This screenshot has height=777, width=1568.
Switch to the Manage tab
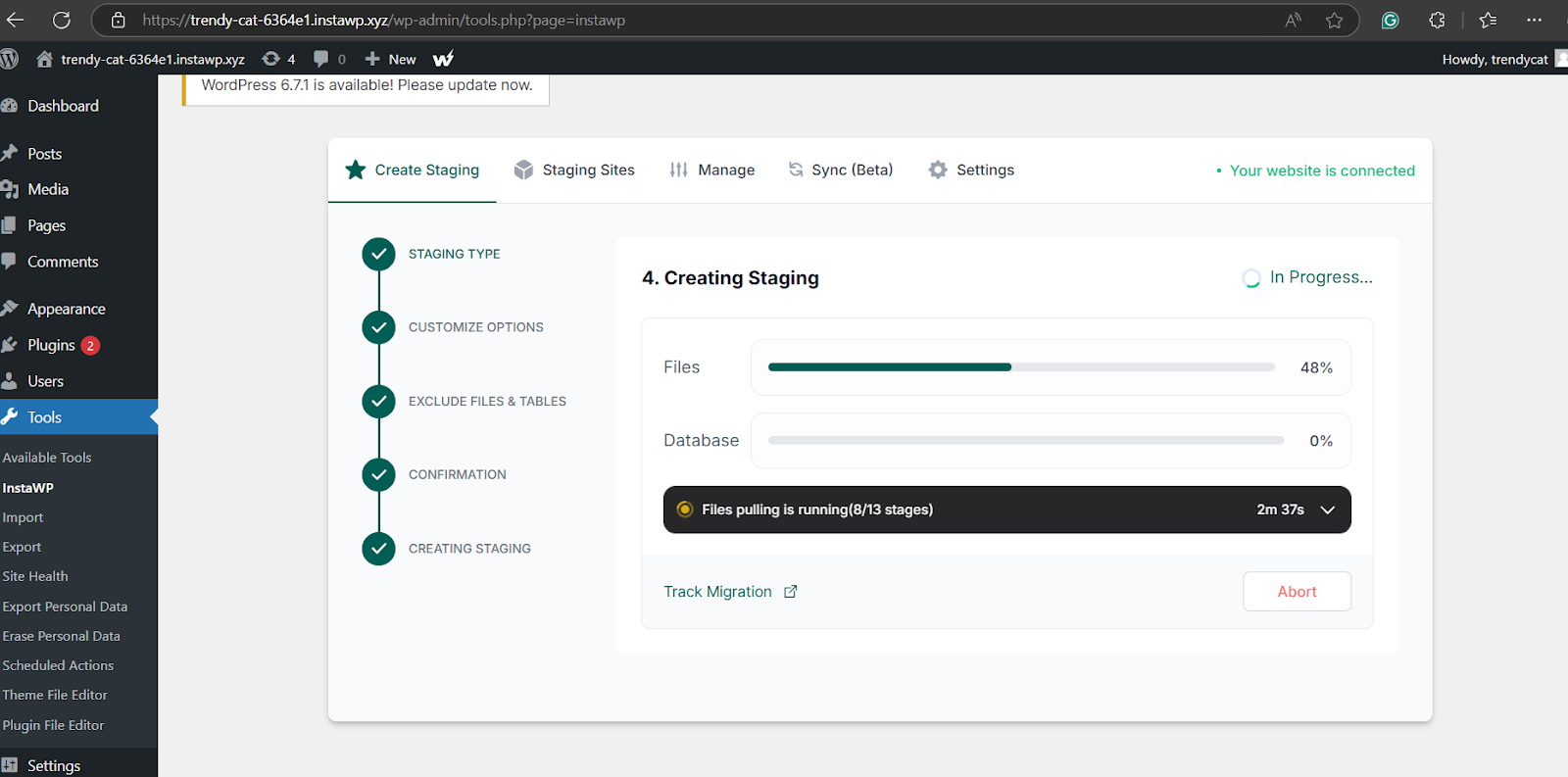pyautogui.click(x=712, y=170)
